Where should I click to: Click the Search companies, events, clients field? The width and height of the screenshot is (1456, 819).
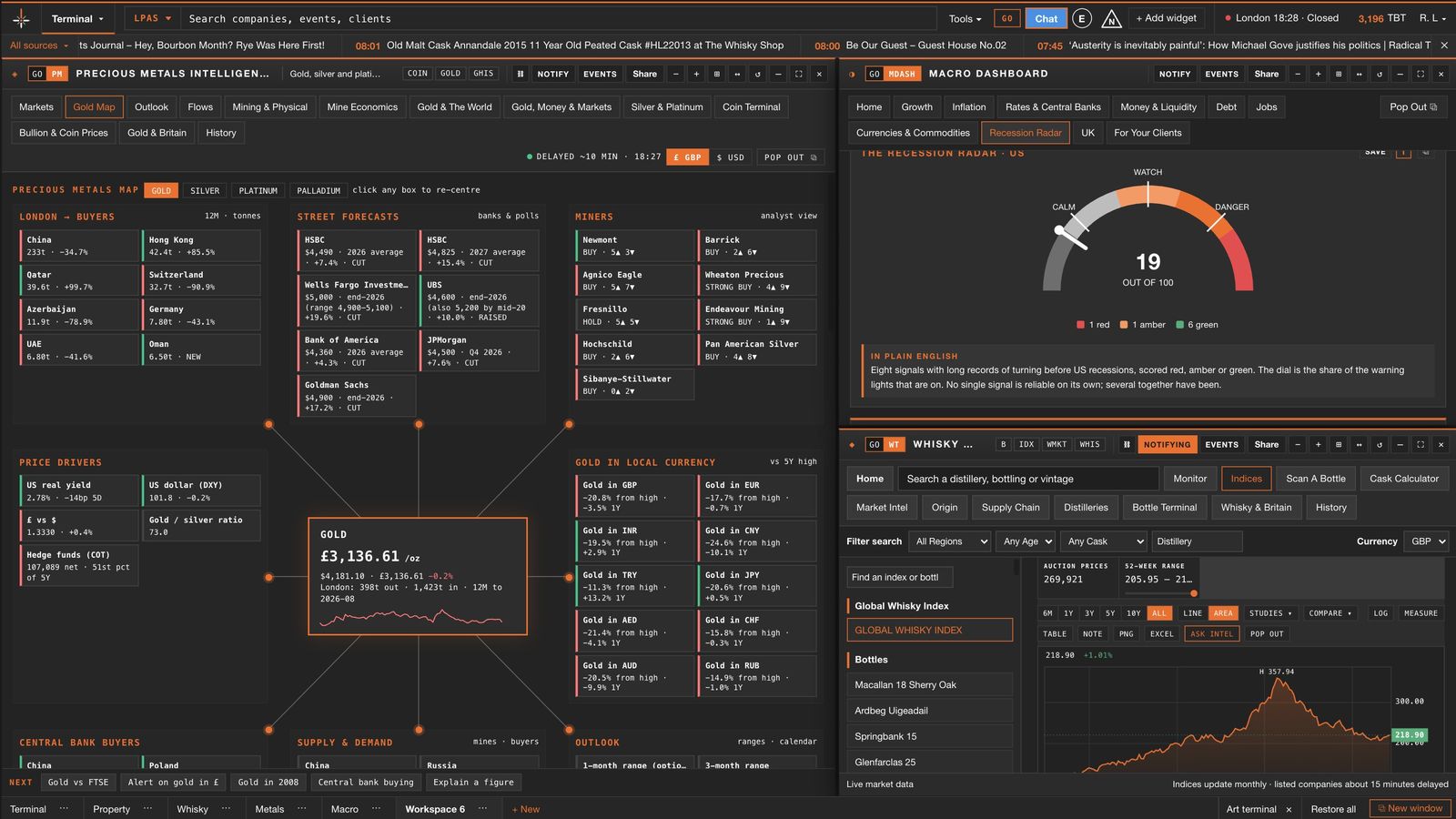click(x=557, y=18)
